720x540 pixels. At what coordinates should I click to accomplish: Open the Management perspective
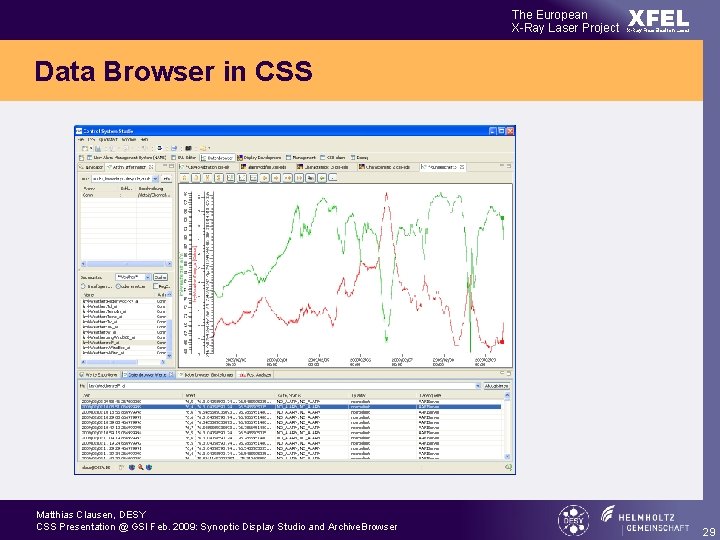(301, 158)
